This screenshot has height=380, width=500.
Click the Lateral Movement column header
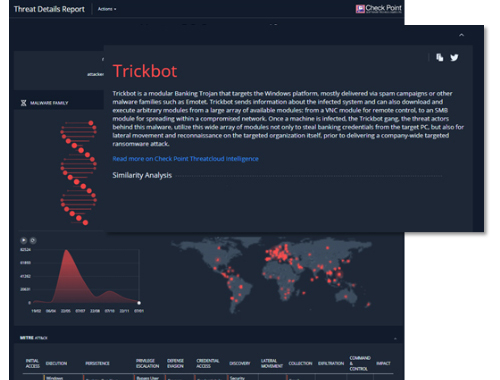click(x=272, y=363)
